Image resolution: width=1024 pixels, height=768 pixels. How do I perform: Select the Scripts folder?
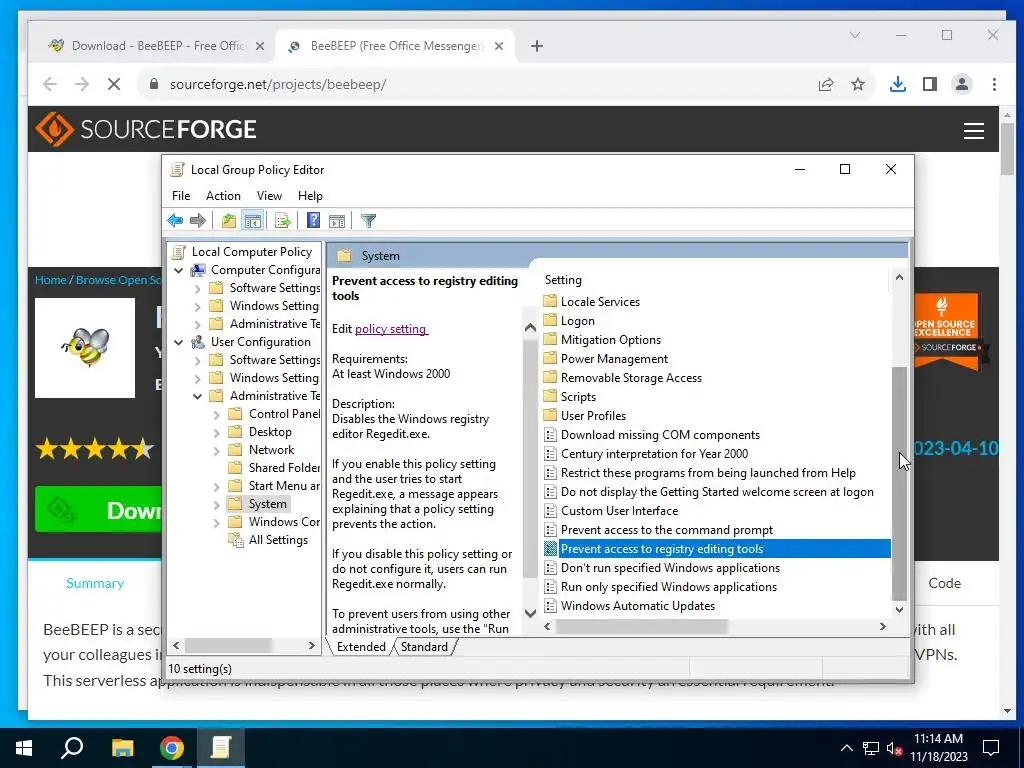pyautogui.click(x=578, y=396)
